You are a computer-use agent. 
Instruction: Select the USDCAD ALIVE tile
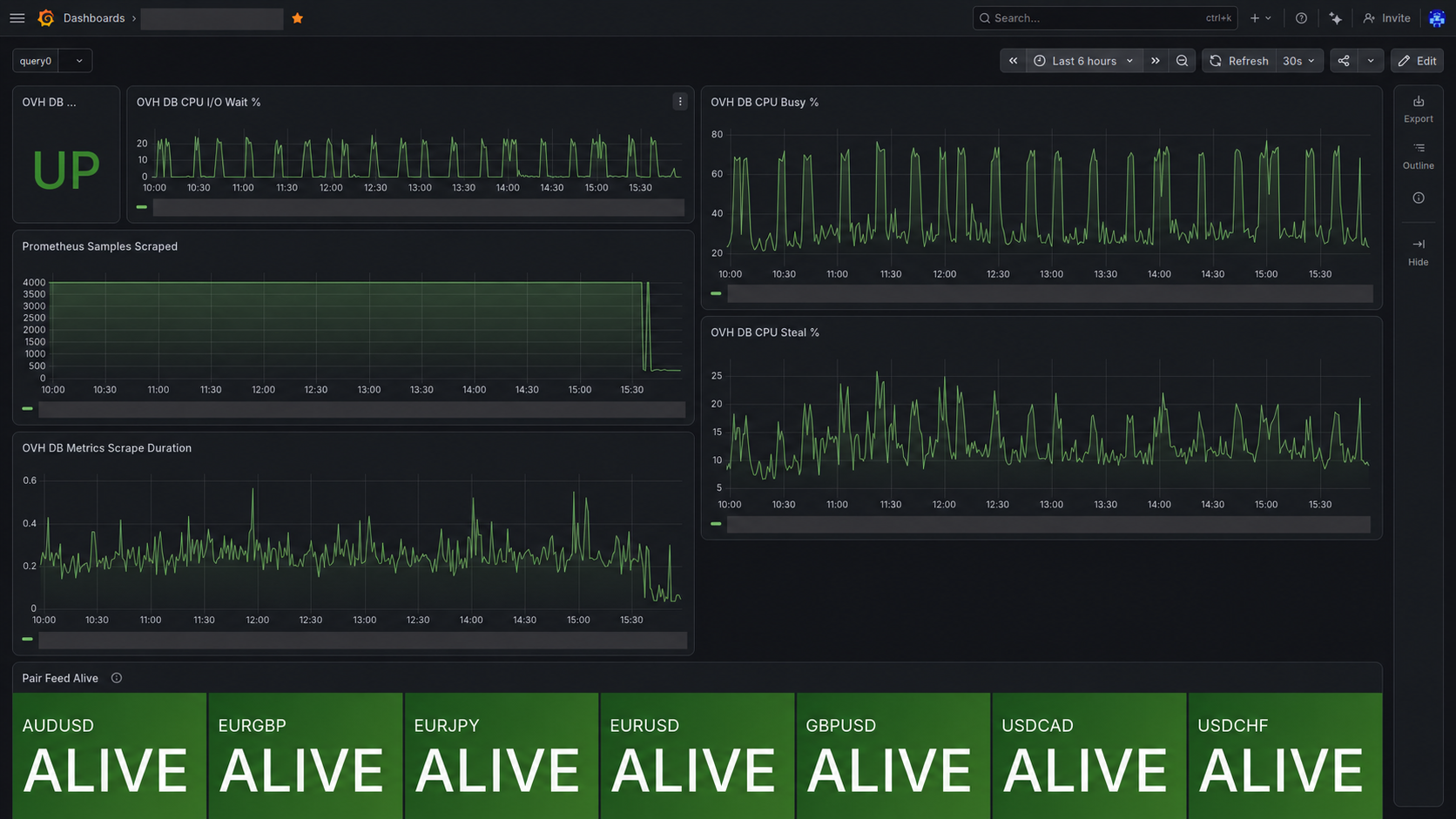[x=1089, y=755]
